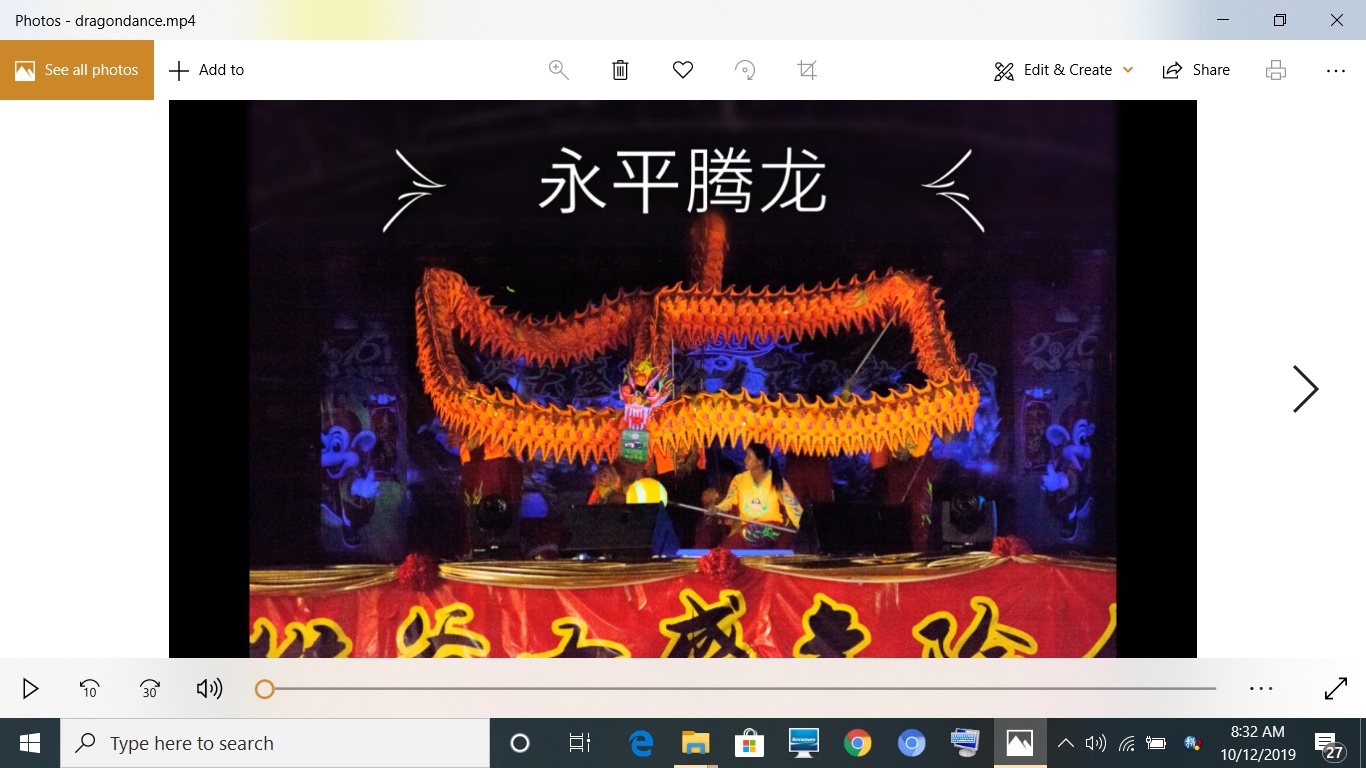Skip back 10 seconds
The image size is (1366, 768).
tap(89, 688)
